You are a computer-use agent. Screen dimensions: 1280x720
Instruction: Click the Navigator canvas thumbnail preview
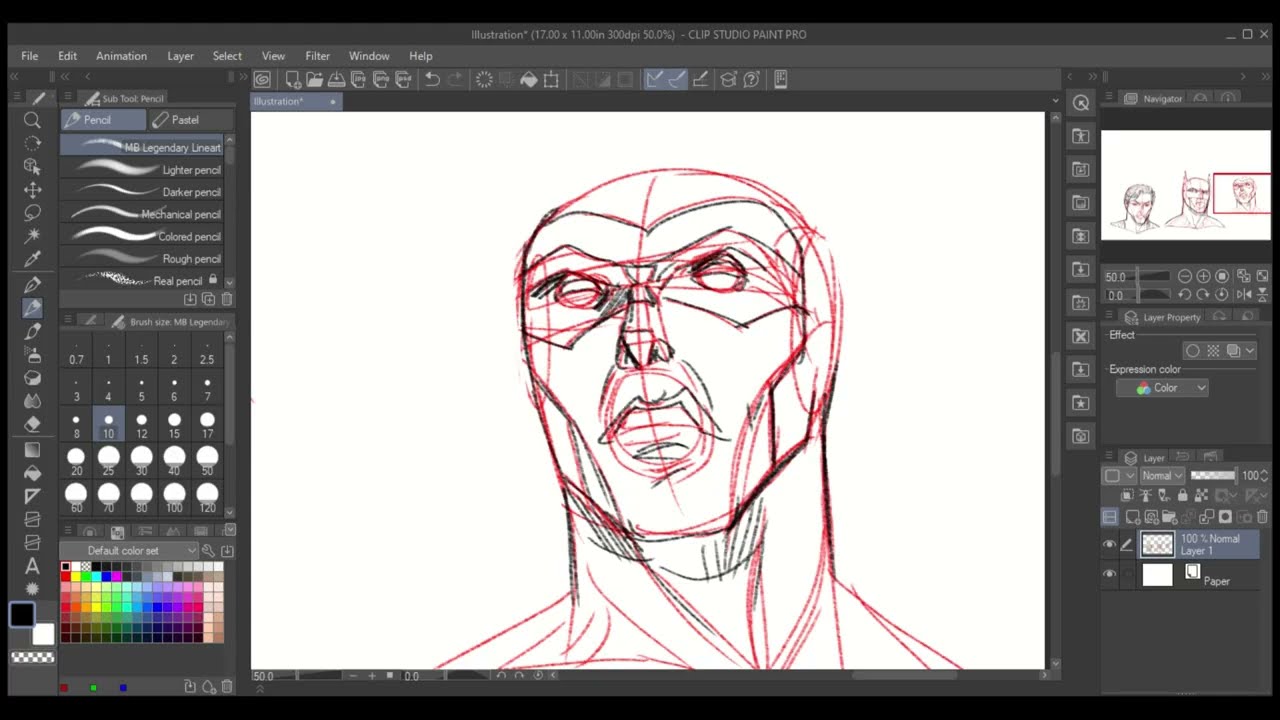tap(1186, 185)
